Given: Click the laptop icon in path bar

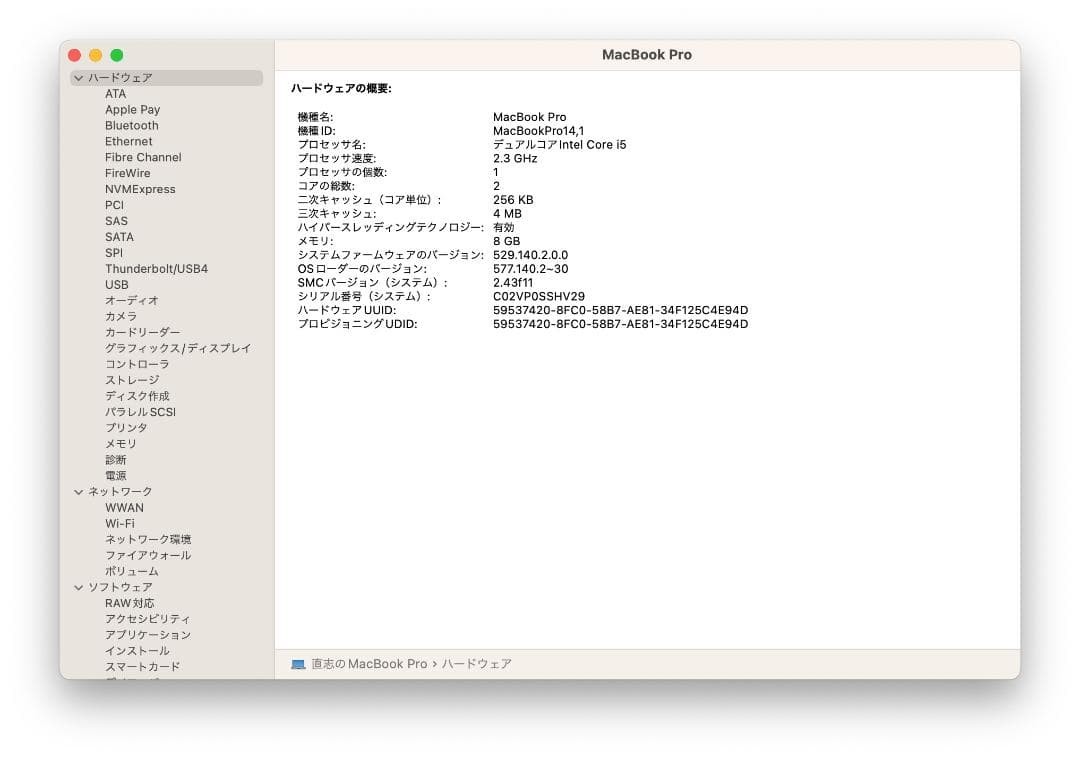Looking at the screenshot, I should pos(298,664).
